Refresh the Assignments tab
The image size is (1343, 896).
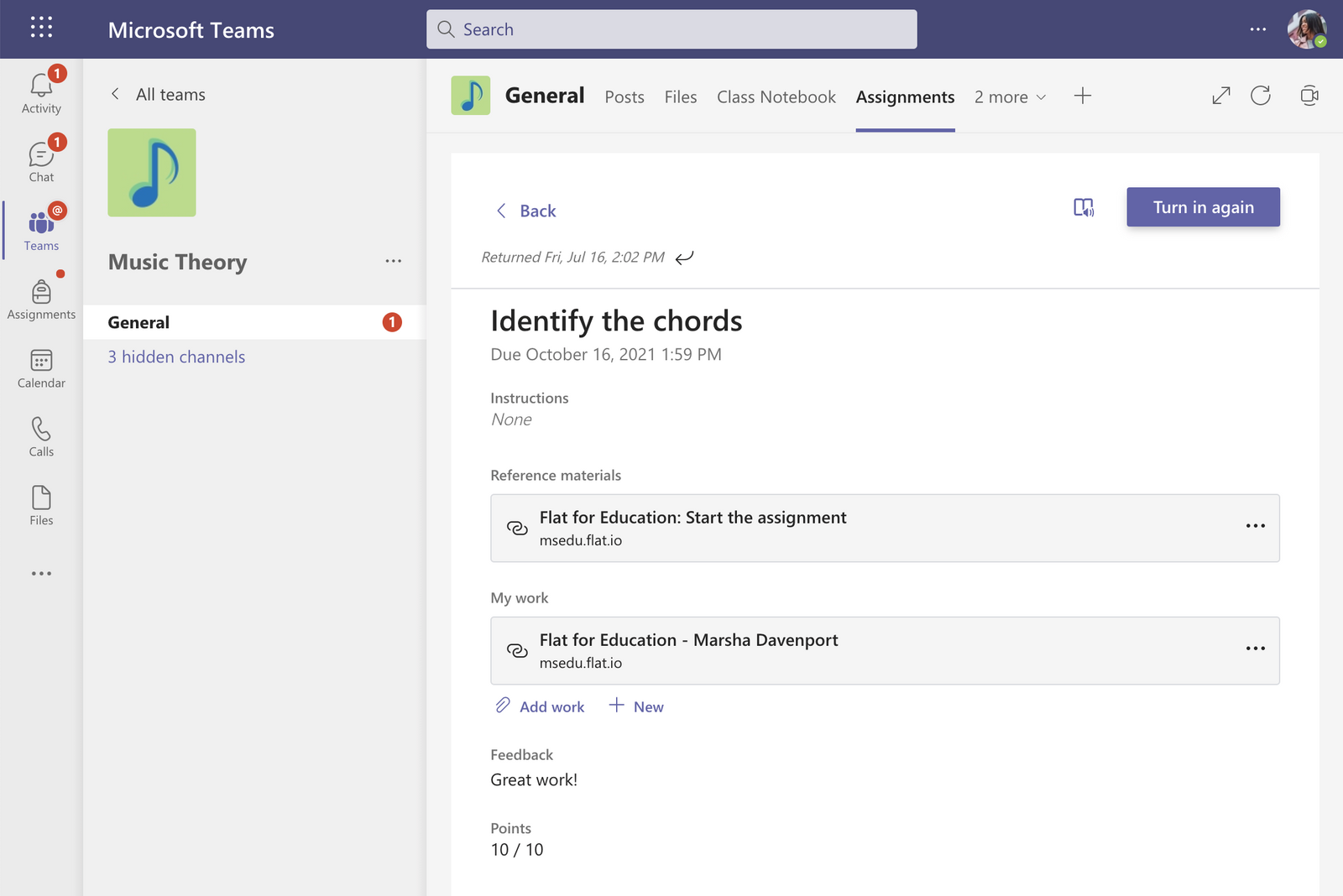(1262, 96)
